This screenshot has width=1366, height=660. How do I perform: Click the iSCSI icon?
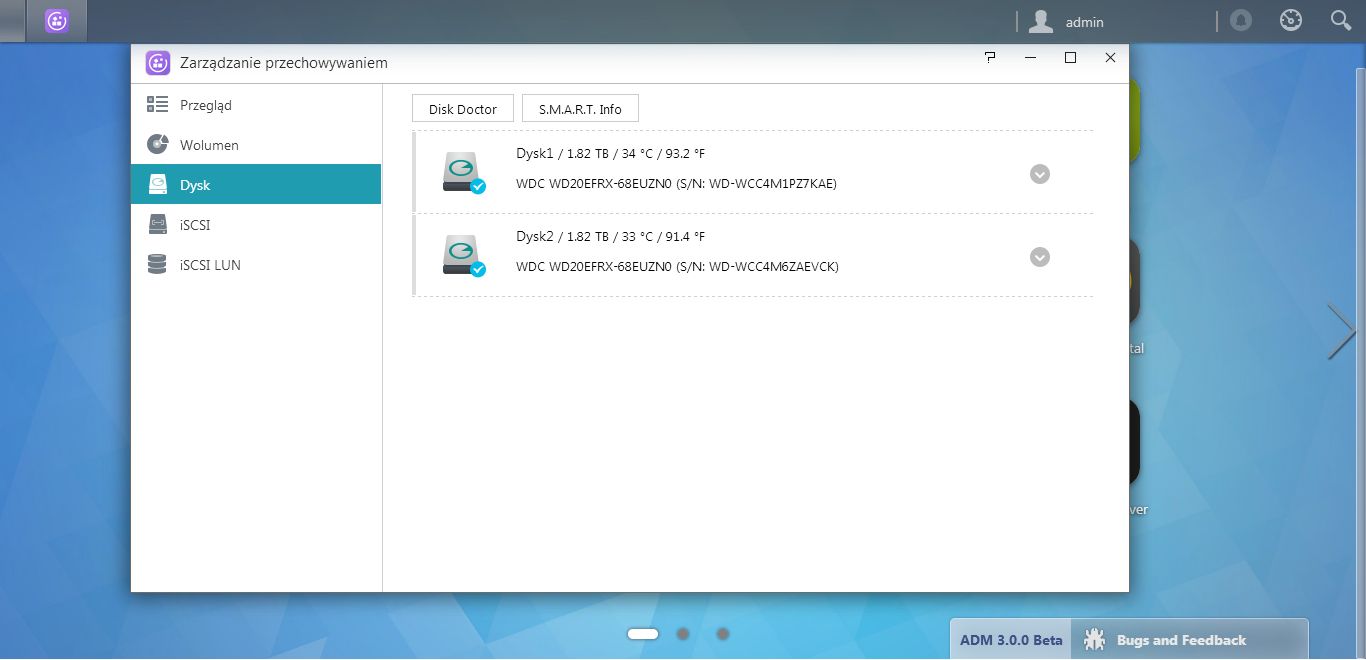[157, 224]
